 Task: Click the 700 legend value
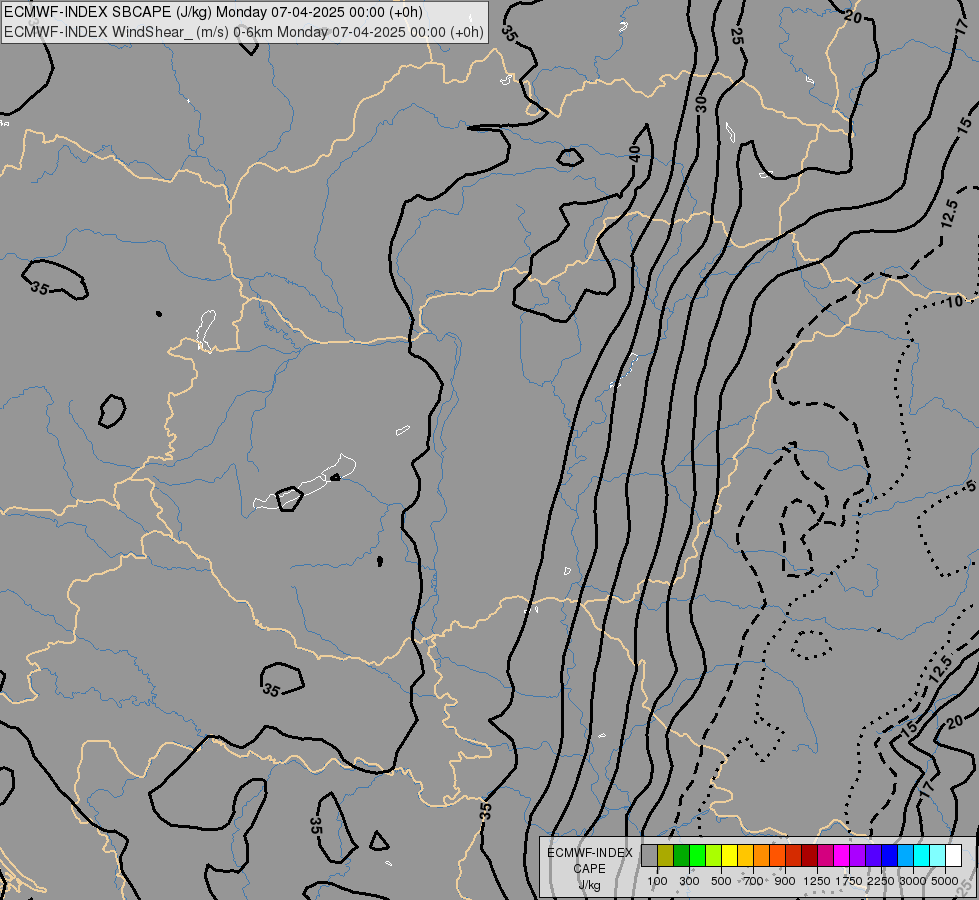(753, 881)
